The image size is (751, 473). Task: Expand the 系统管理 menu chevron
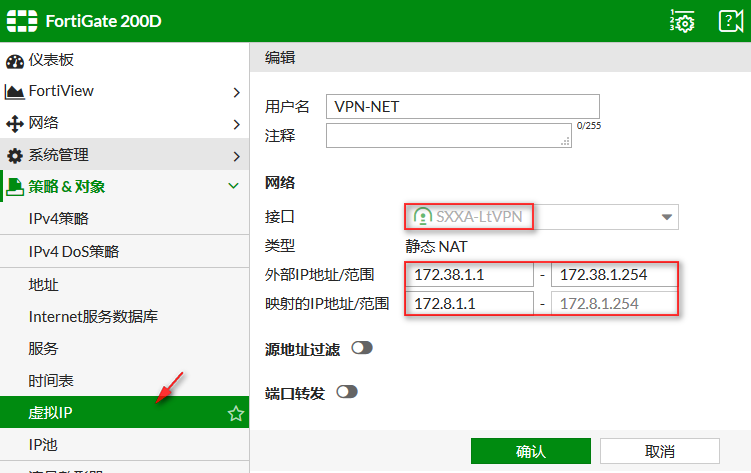click(x=236, y=157)
